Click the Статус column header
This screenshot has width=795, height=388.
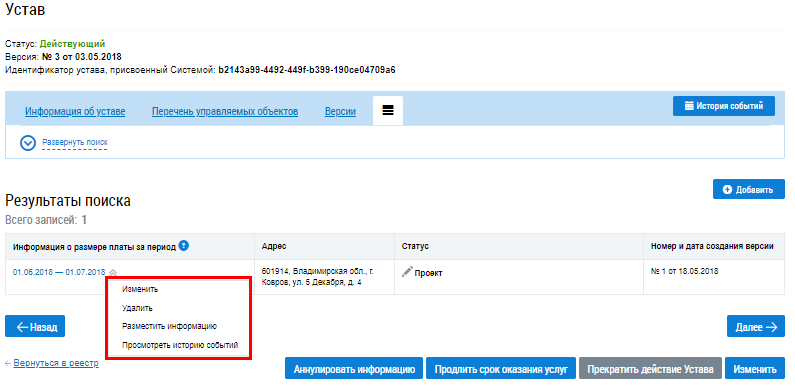pyautogui.click(x=415, y=246)
